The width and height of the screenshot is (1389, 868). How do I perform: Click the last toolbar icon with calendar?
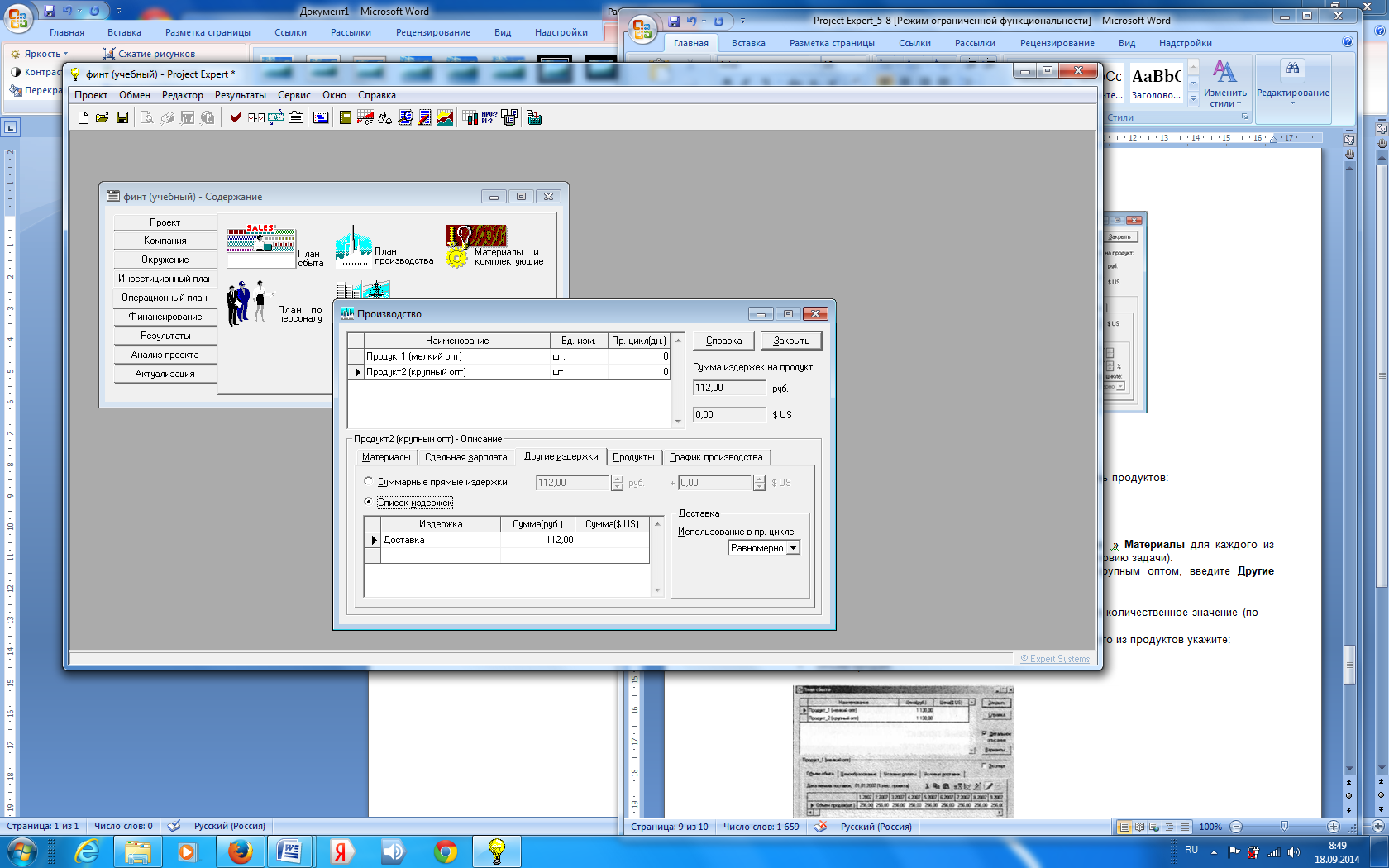click(x=533, y=118)
